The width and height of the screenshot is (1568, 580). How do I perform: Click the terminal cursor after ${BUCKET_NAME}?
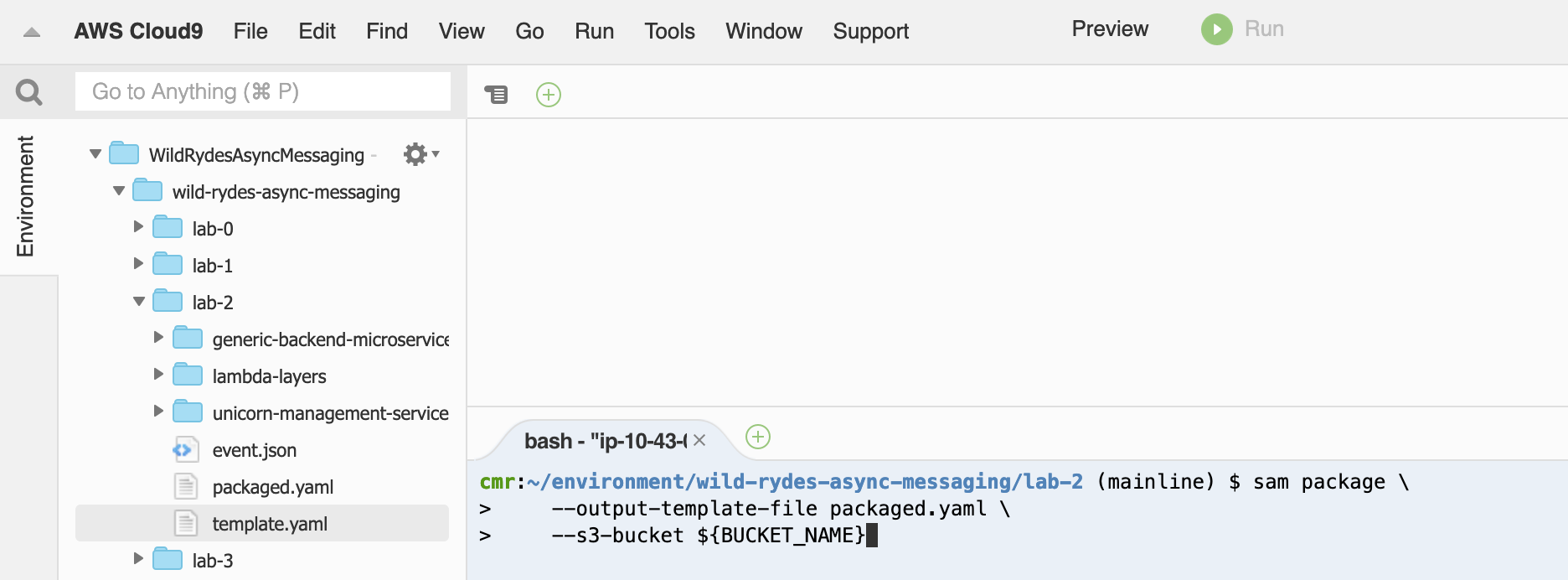point(872,535)
